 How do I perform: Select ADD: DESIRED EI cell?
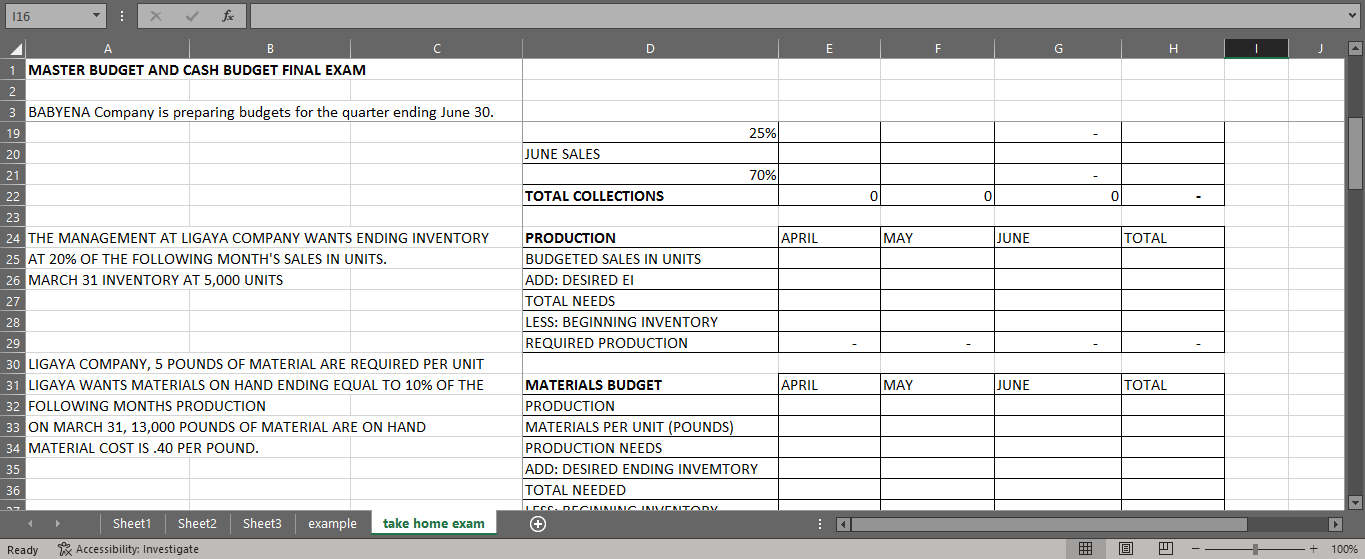click(650, 280)
